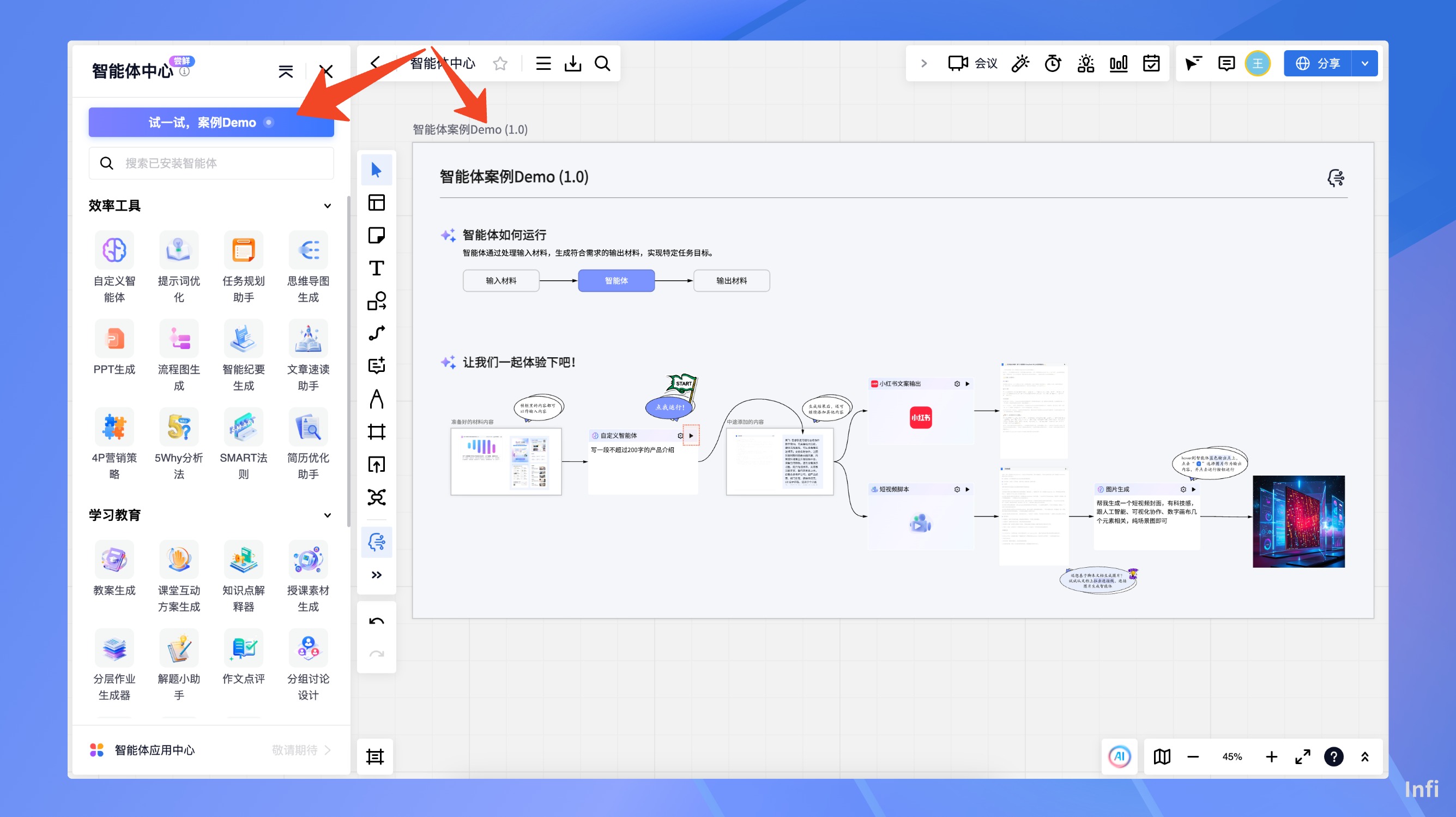Expand the collapsed top toolbar arrow
The width and height of the screenshot is (1456, 817).
(924, 63)
